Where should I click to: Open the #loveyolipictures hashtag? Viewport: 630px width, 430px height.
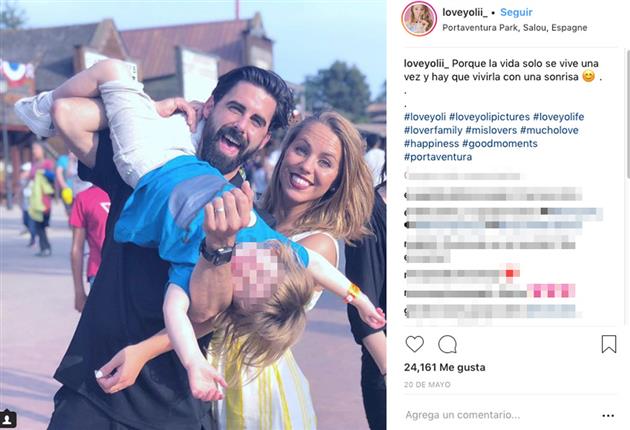pos(489,117)
